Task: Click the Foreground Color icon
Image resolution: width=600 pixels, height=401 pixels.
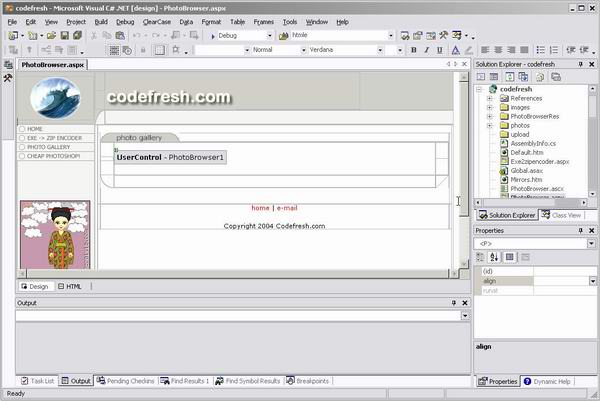Action: tap(455, 50)
